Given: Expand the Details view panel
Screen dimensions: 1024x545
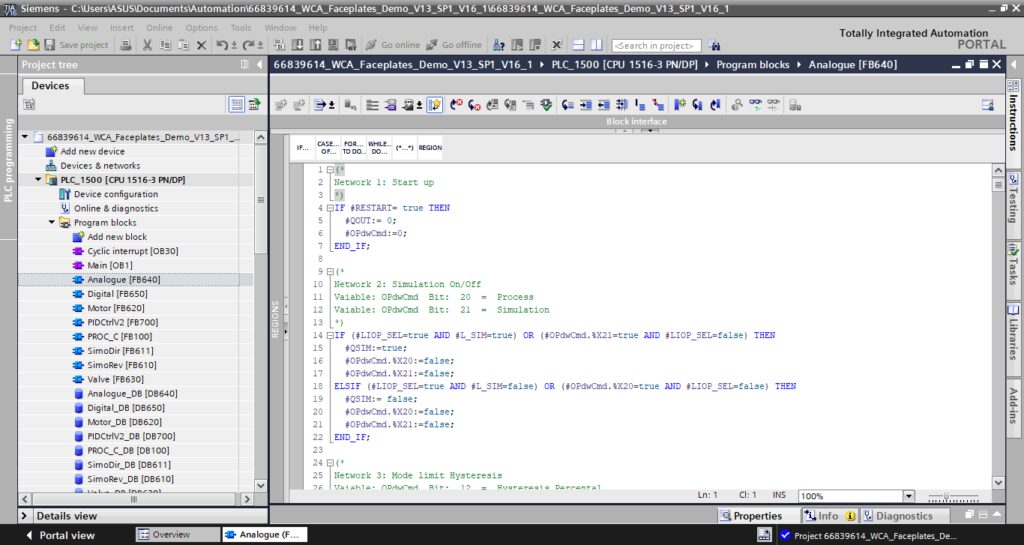Looking at the screenshot, I should pos(24,516).
